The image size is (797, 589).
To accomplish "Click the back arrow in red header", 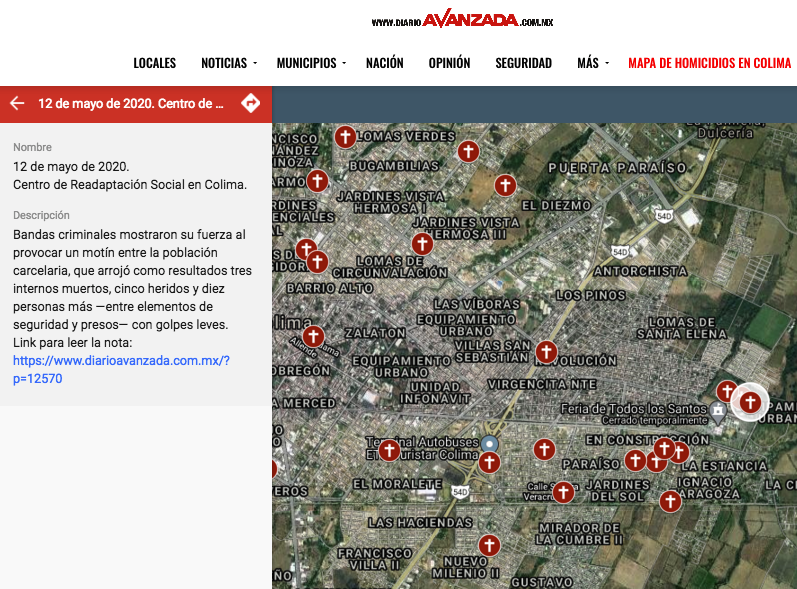I will tap(17, 103).
